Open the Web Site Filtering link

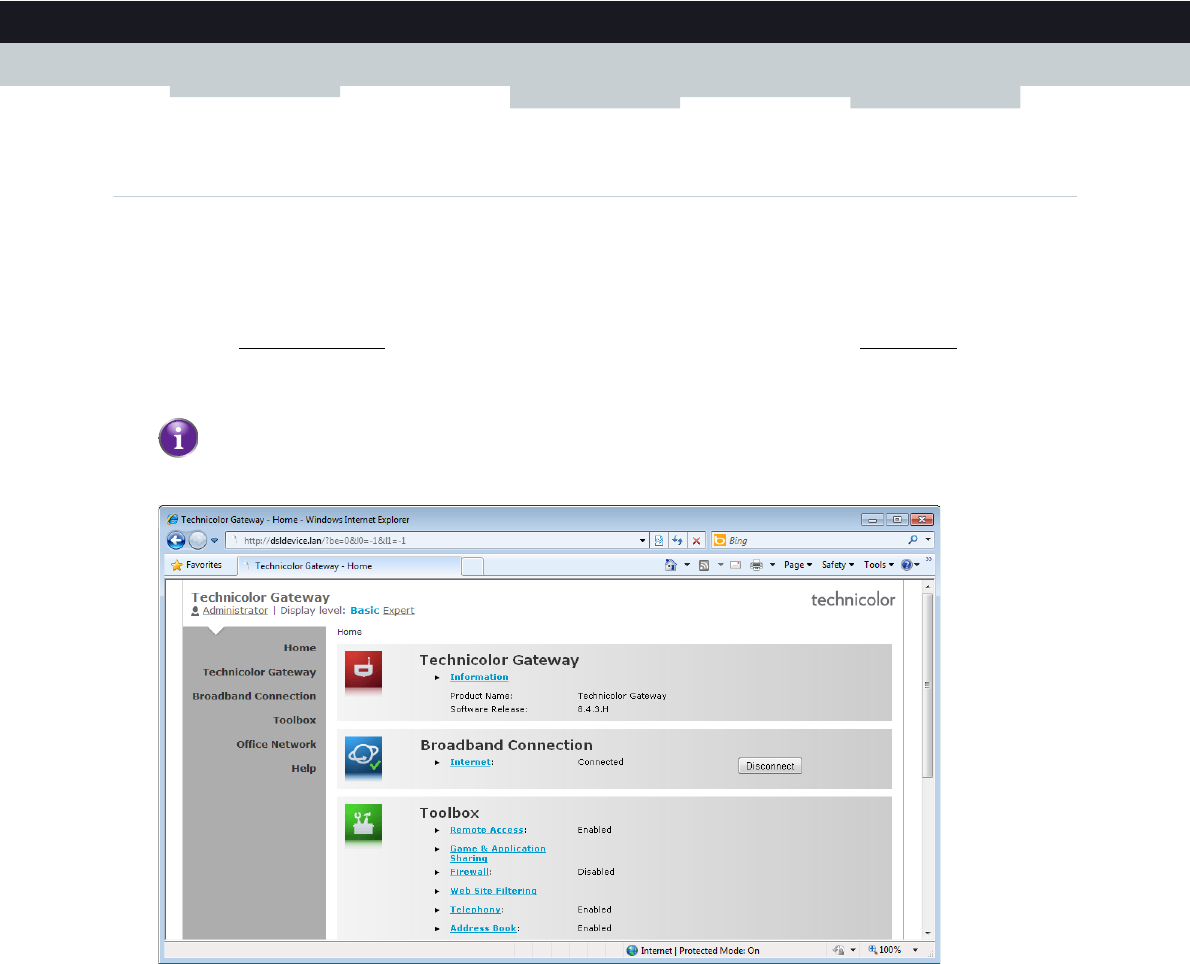[493, 890]
